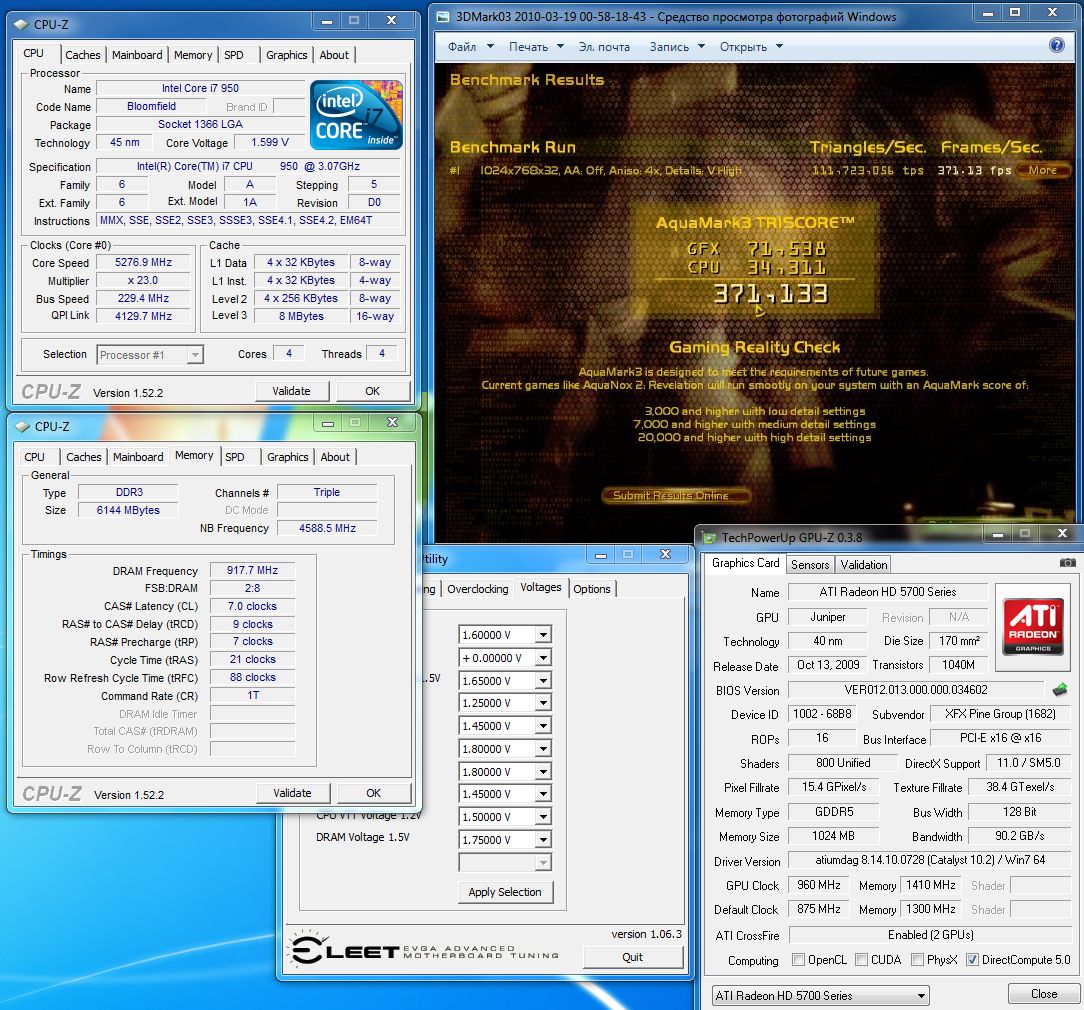The height and width of the screenshot is (1010, 1084).
Task: Click Apply Selection in EVGA utility
Action: click(505, 892)
